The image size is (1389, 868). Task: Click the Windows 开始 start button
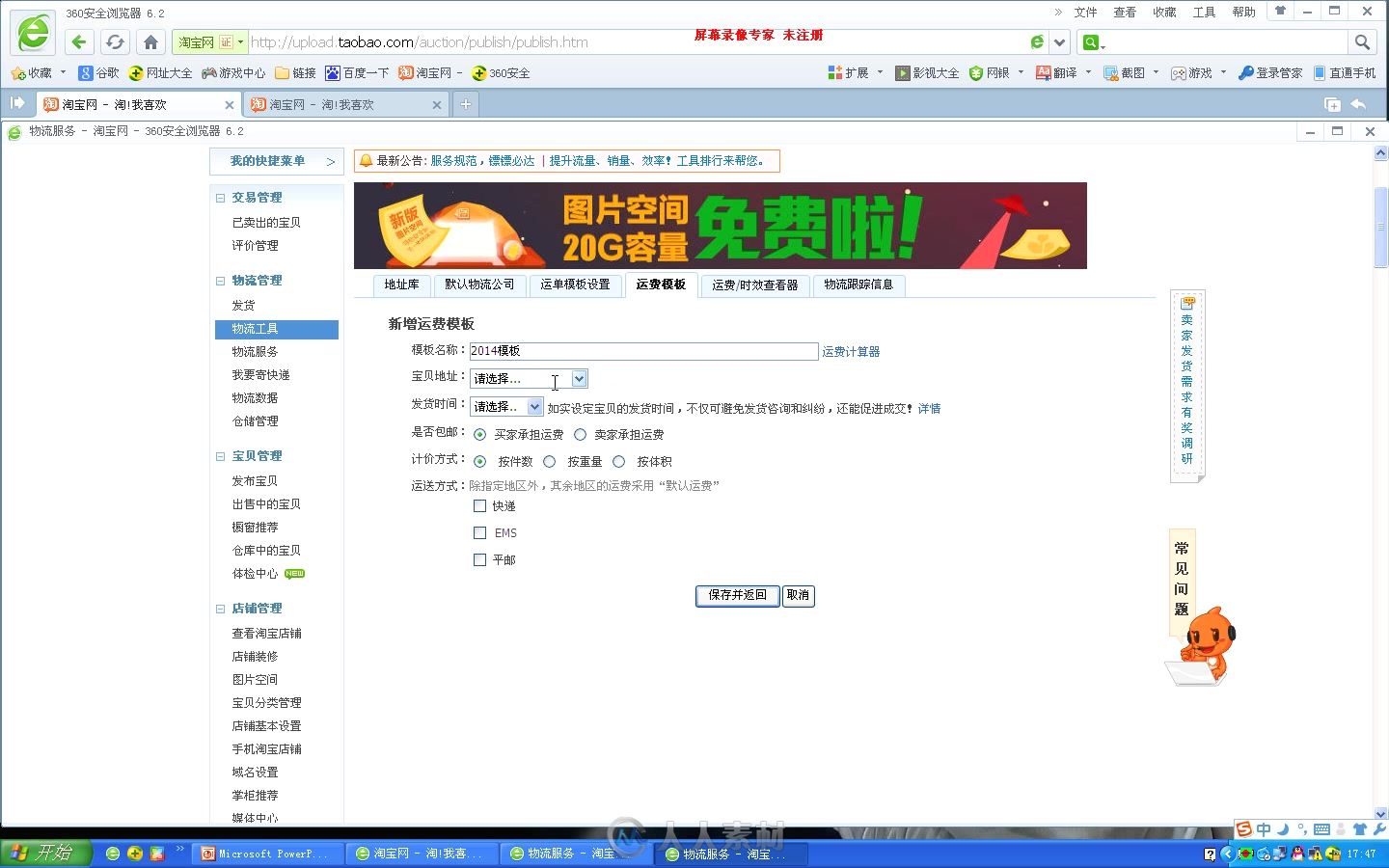coord(44,854)
